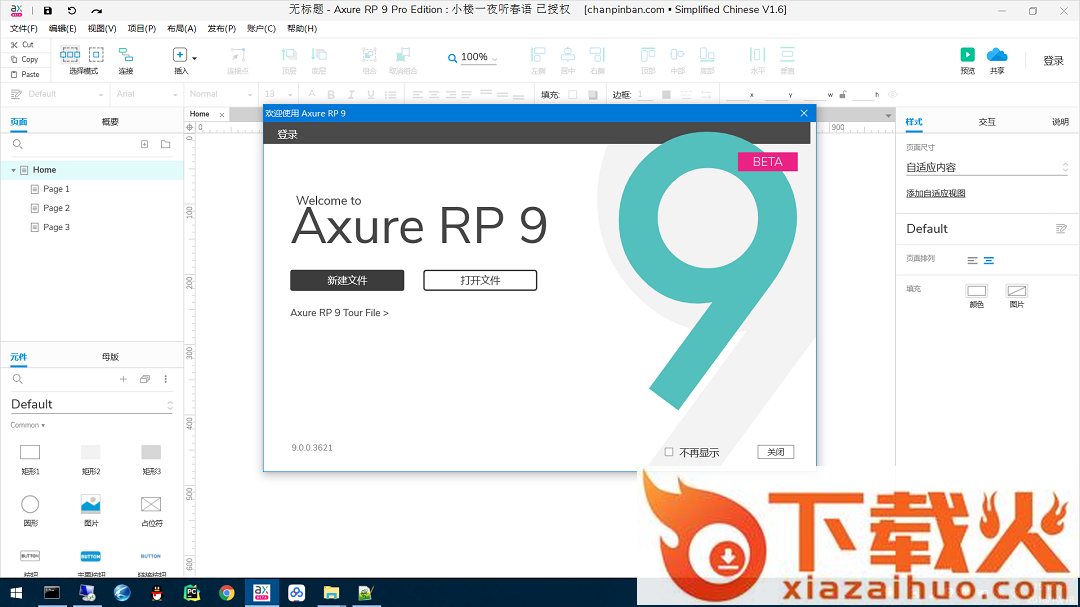This screenshot has width=1080, height=607.
Task: Select the 矩形1 rectangle widget
Action: coord(30,460)
